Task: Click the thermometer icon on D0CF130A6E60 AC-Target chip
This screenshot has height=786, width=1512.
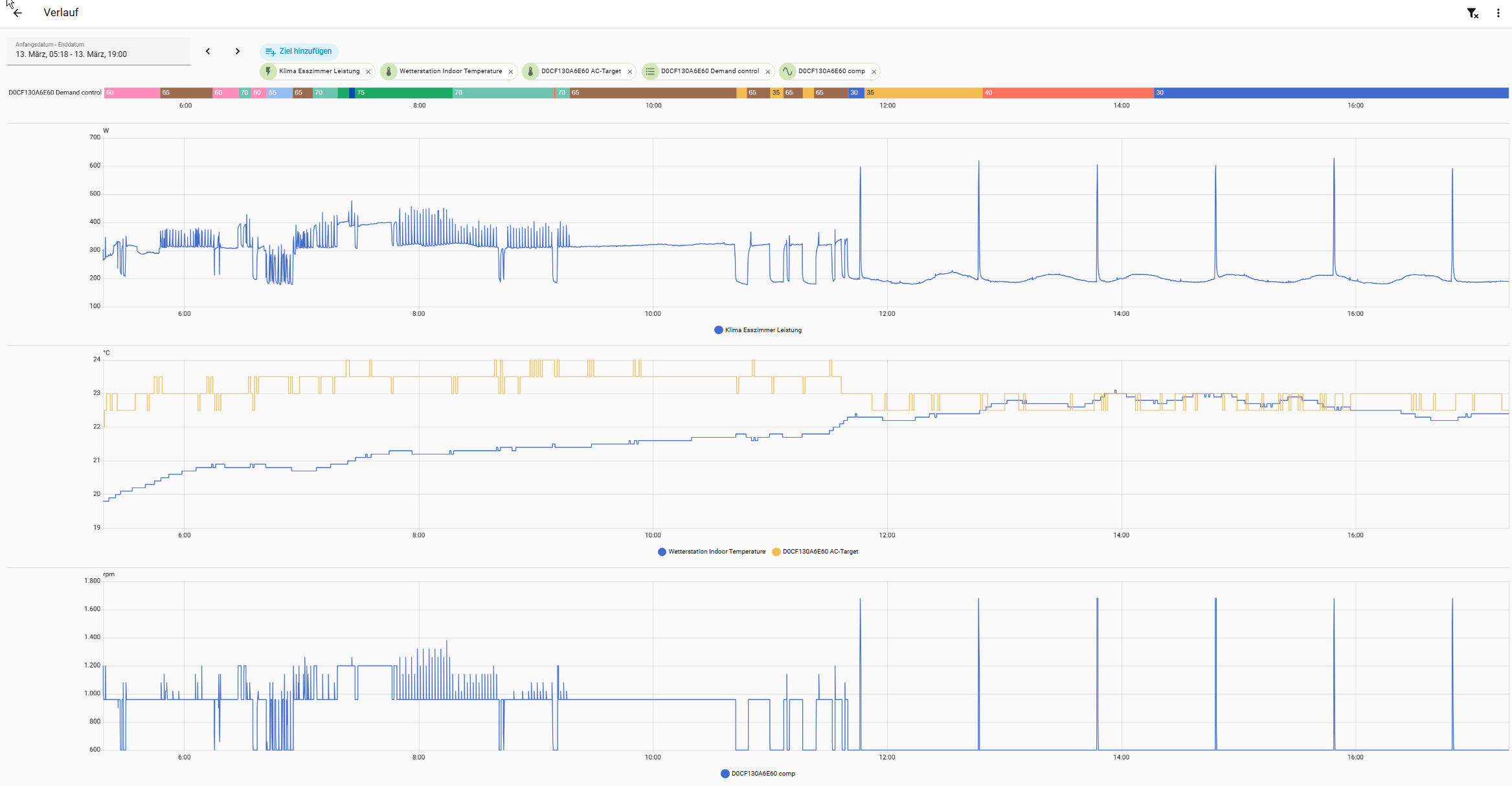Action: [530, 71]
